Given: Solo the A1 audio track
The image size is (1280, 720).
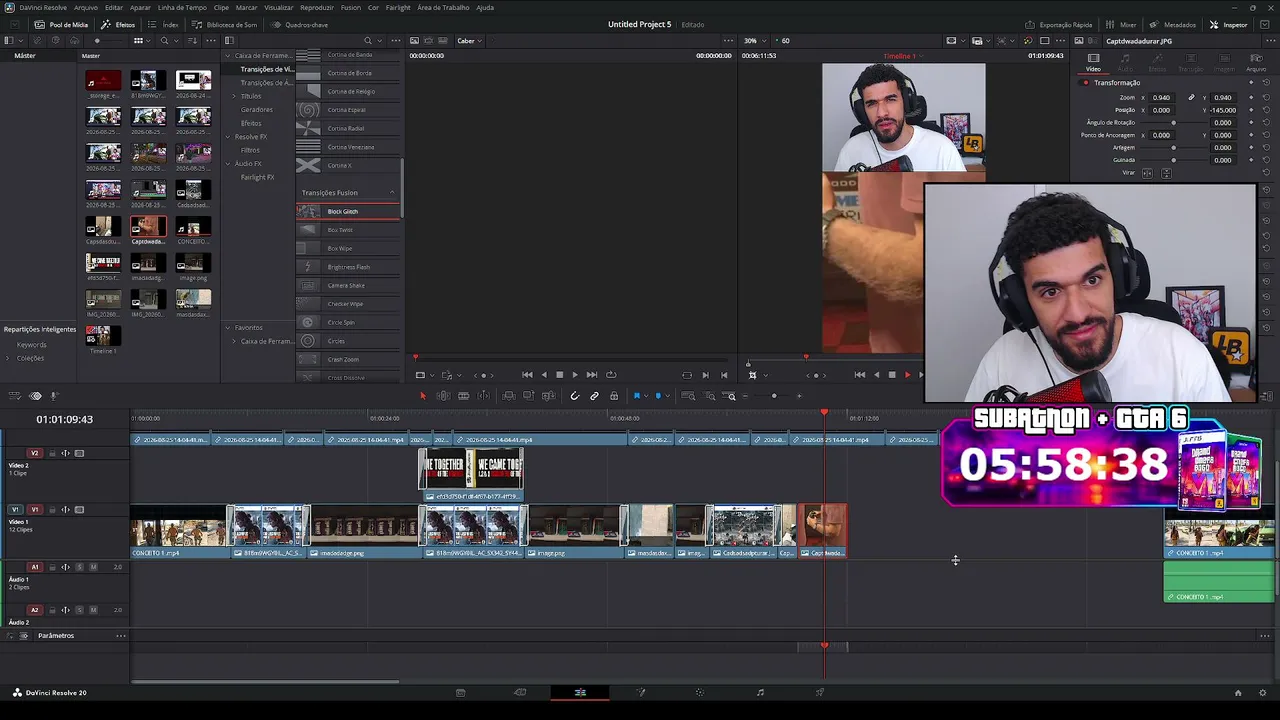Looking at the screenshot, I should coord(80,567).
